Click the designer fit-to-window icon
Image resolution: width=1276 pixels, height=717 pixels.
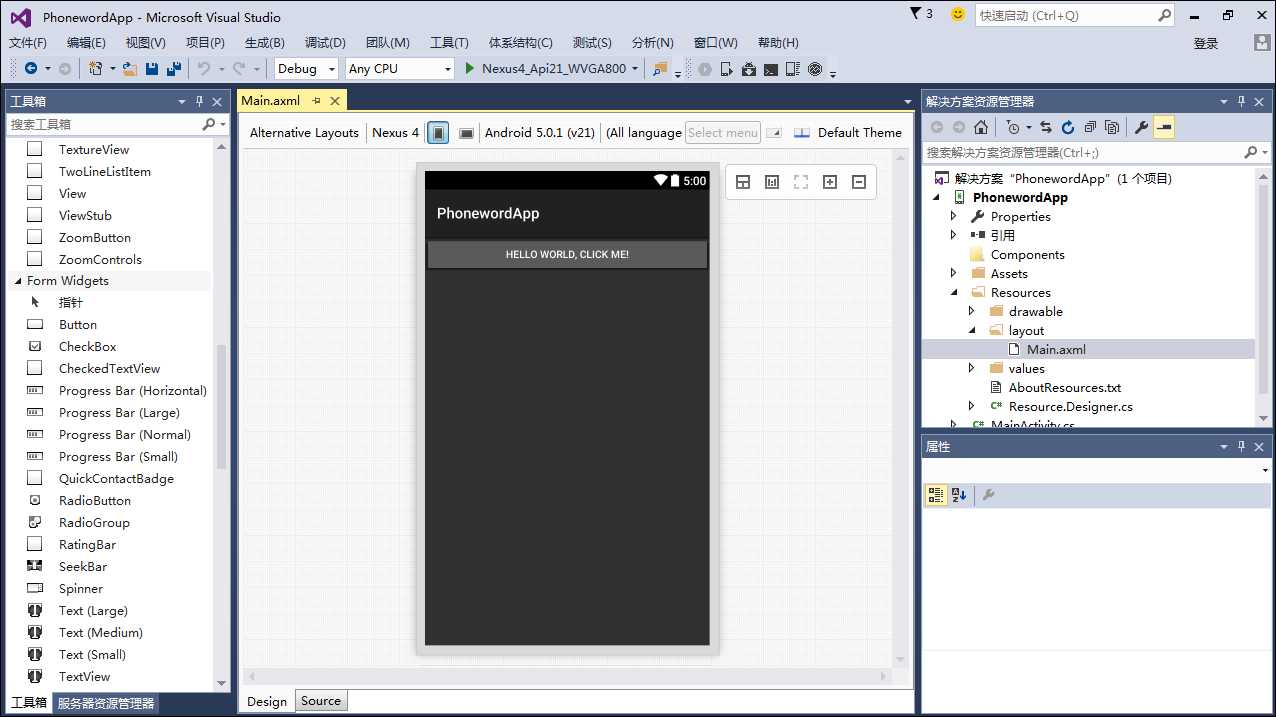(801, 182)
